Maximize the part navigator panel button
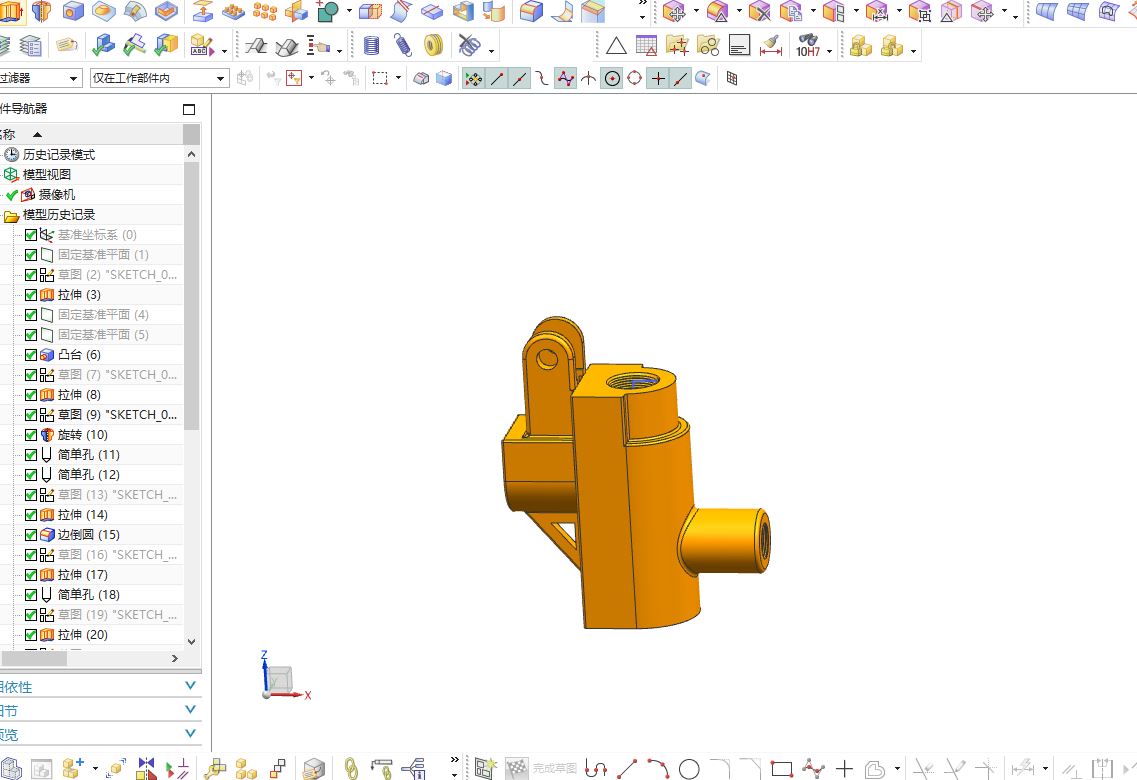Viewport: 1137px width, 780px height. click(x=189, y=109)
